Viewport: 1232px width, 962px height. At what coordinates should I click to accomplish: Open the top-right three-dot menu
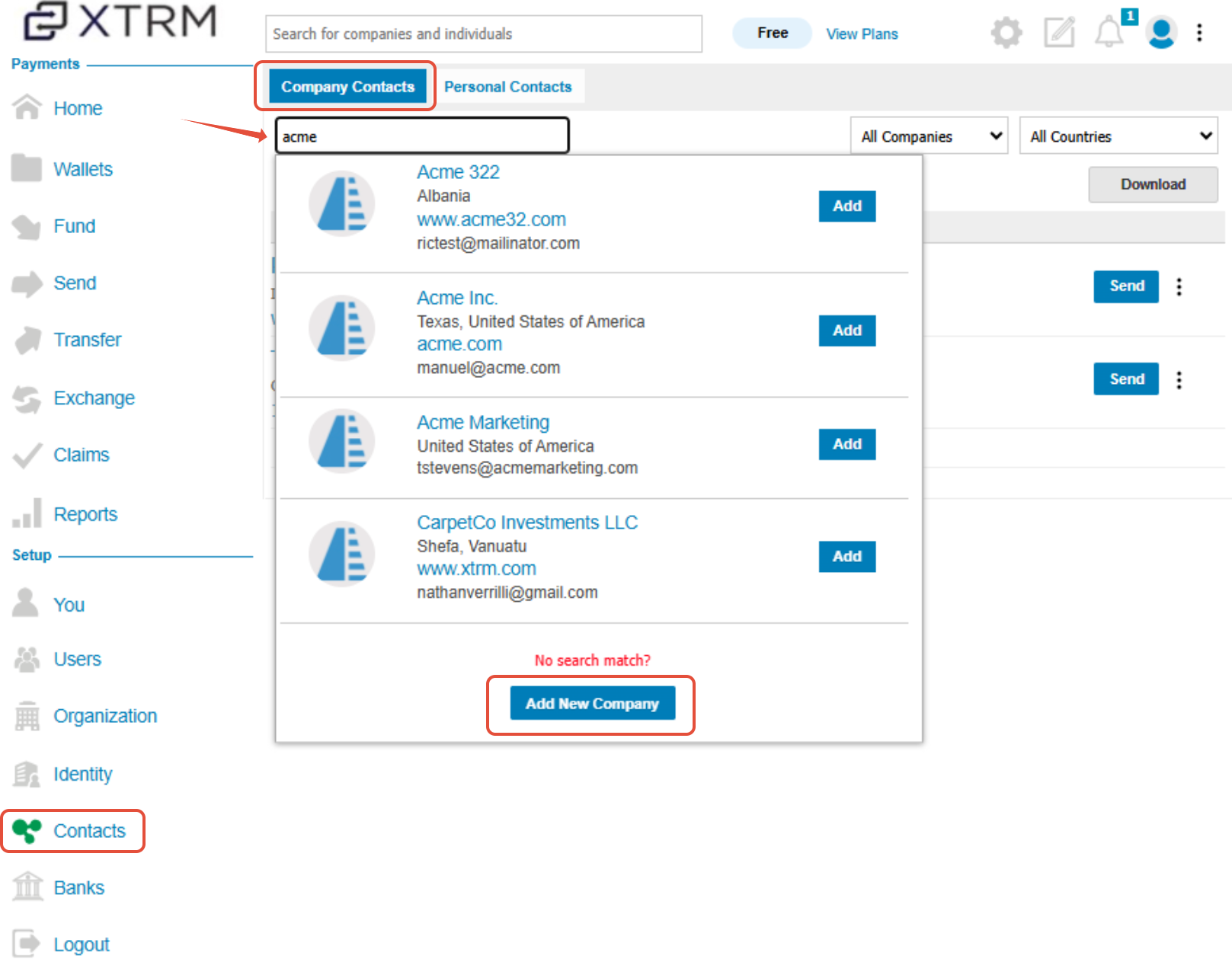pos(1199,33)
